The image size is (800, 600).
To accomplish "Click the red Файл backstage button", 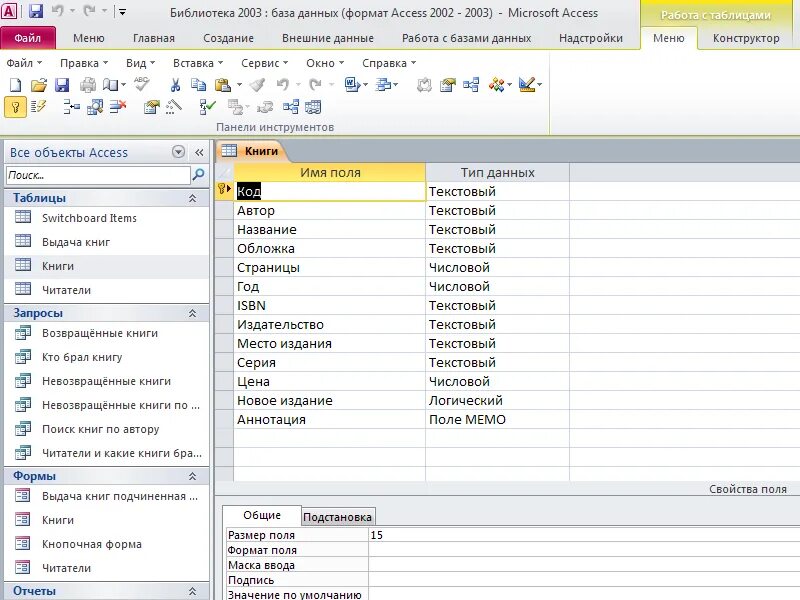I will click(28, 38).
